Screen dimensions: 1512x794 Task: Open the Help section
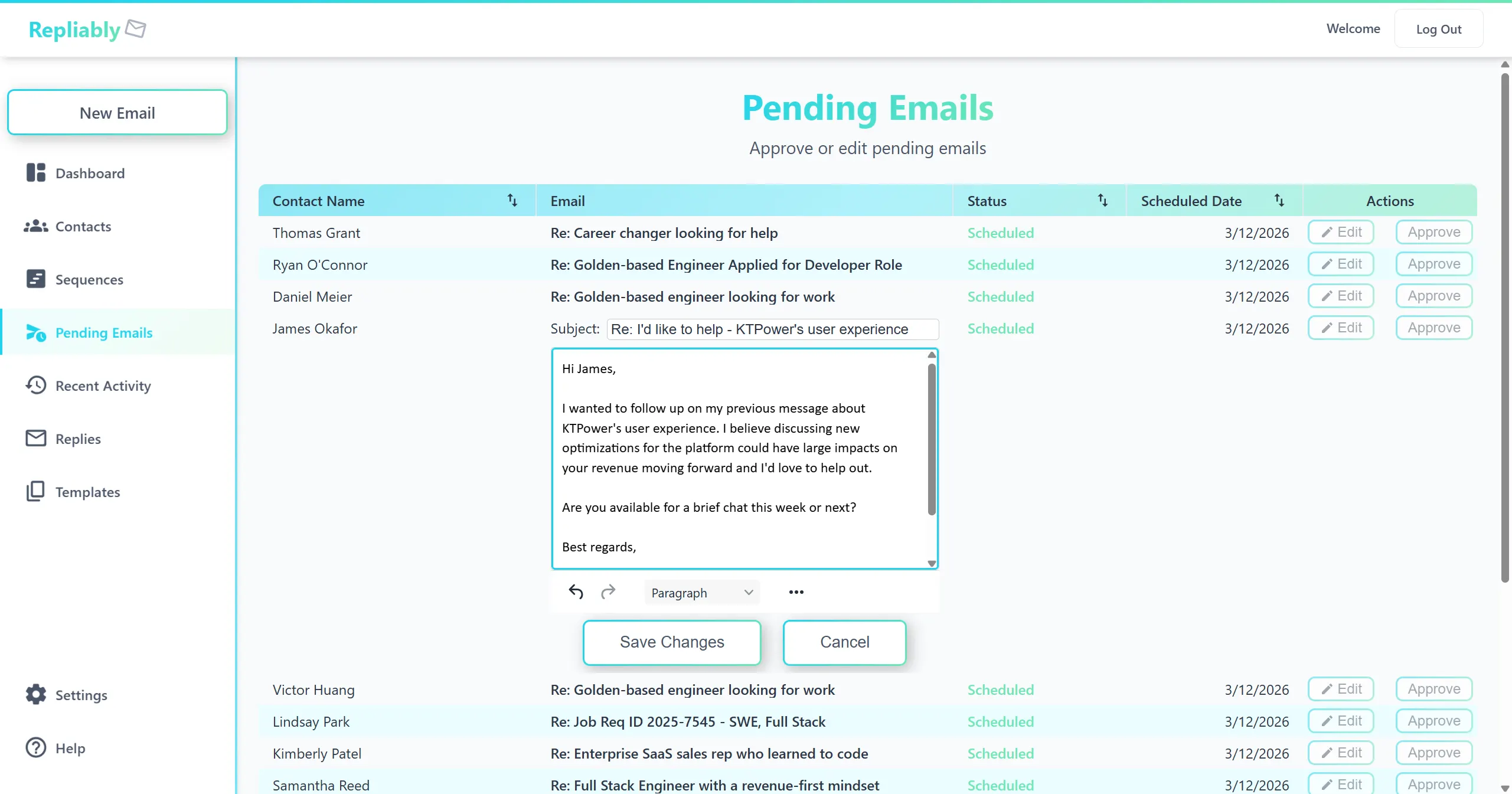68,749
